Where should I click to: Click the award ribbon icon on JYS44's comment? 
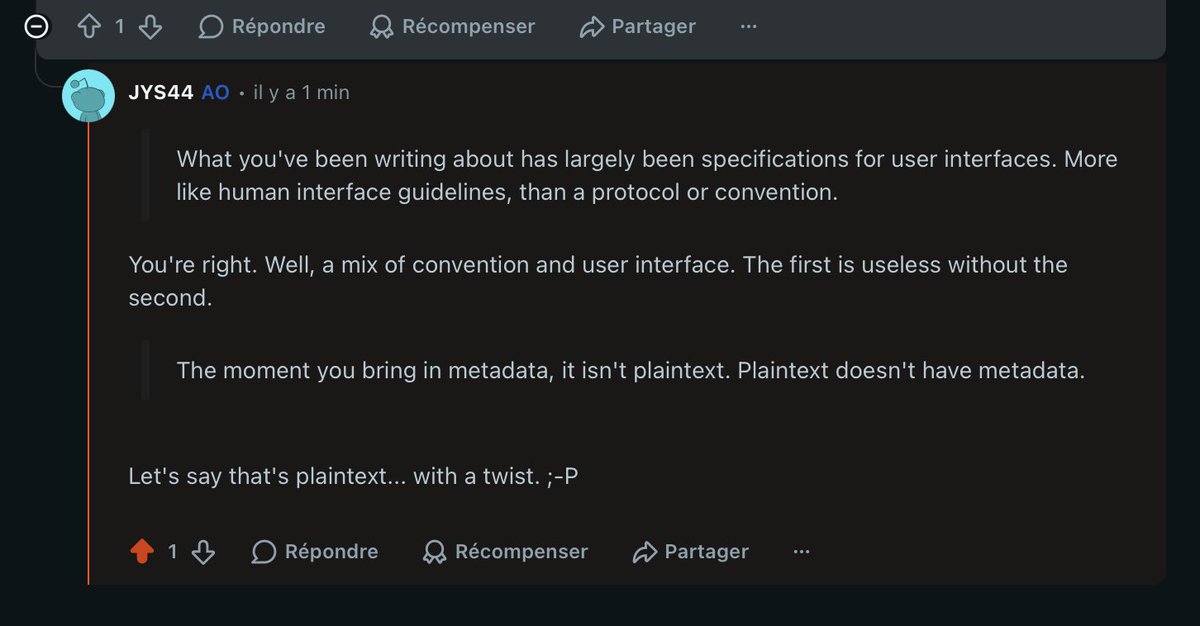[435, 552]
